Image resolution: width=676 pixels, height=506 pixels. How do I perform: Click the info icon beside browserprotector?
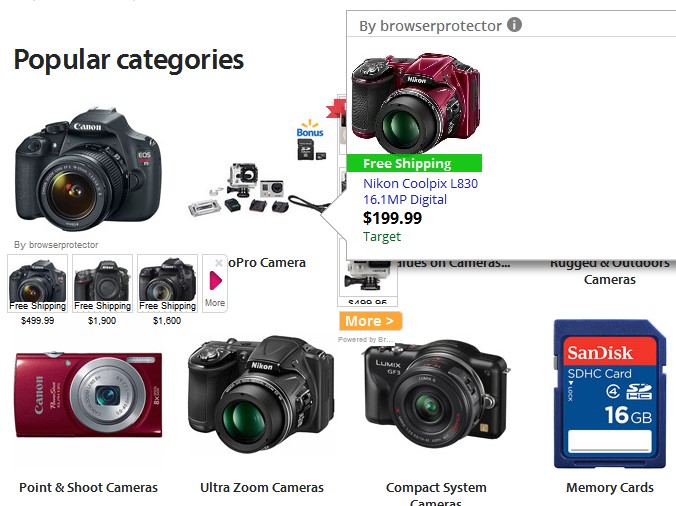click(x=514, y=25)
